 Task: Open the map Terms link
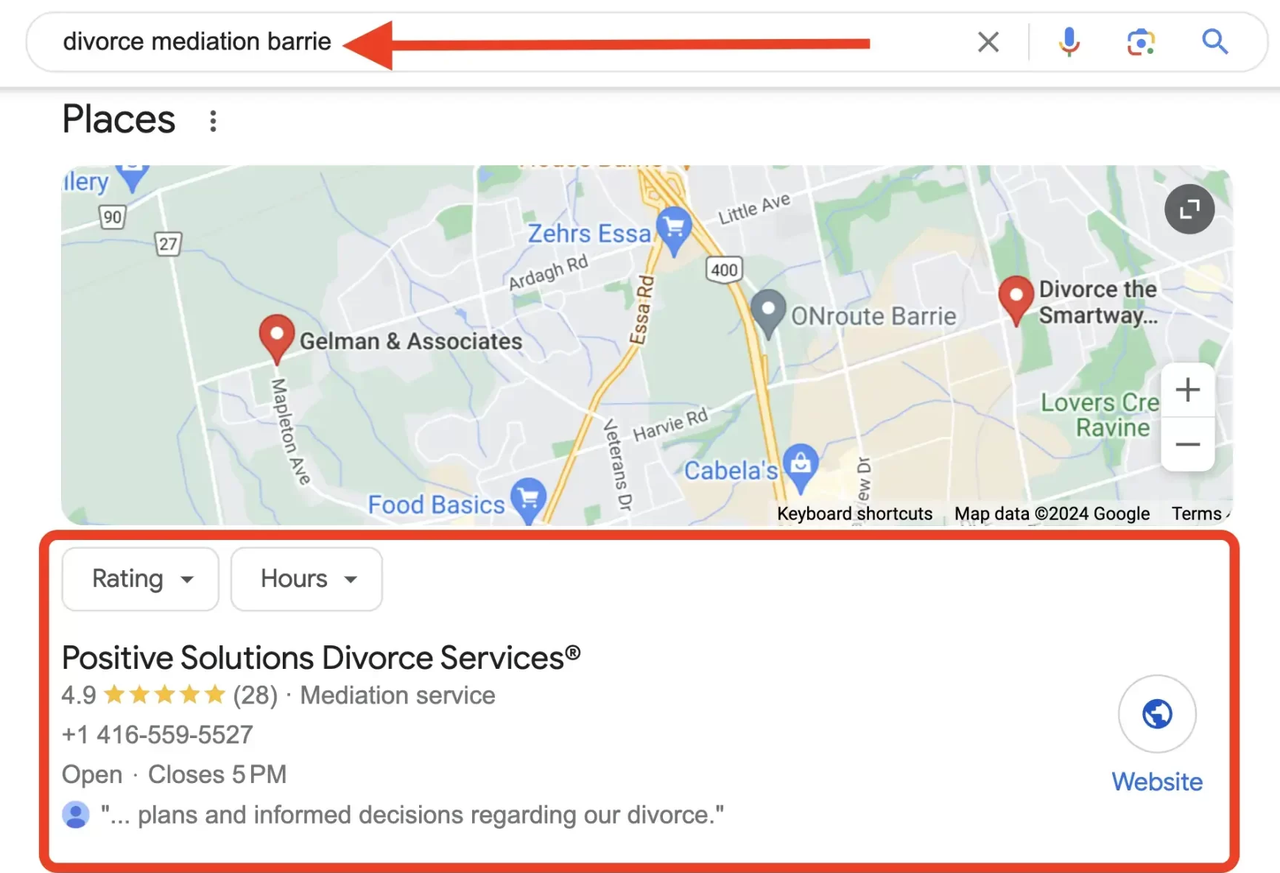click(1197, 513)
